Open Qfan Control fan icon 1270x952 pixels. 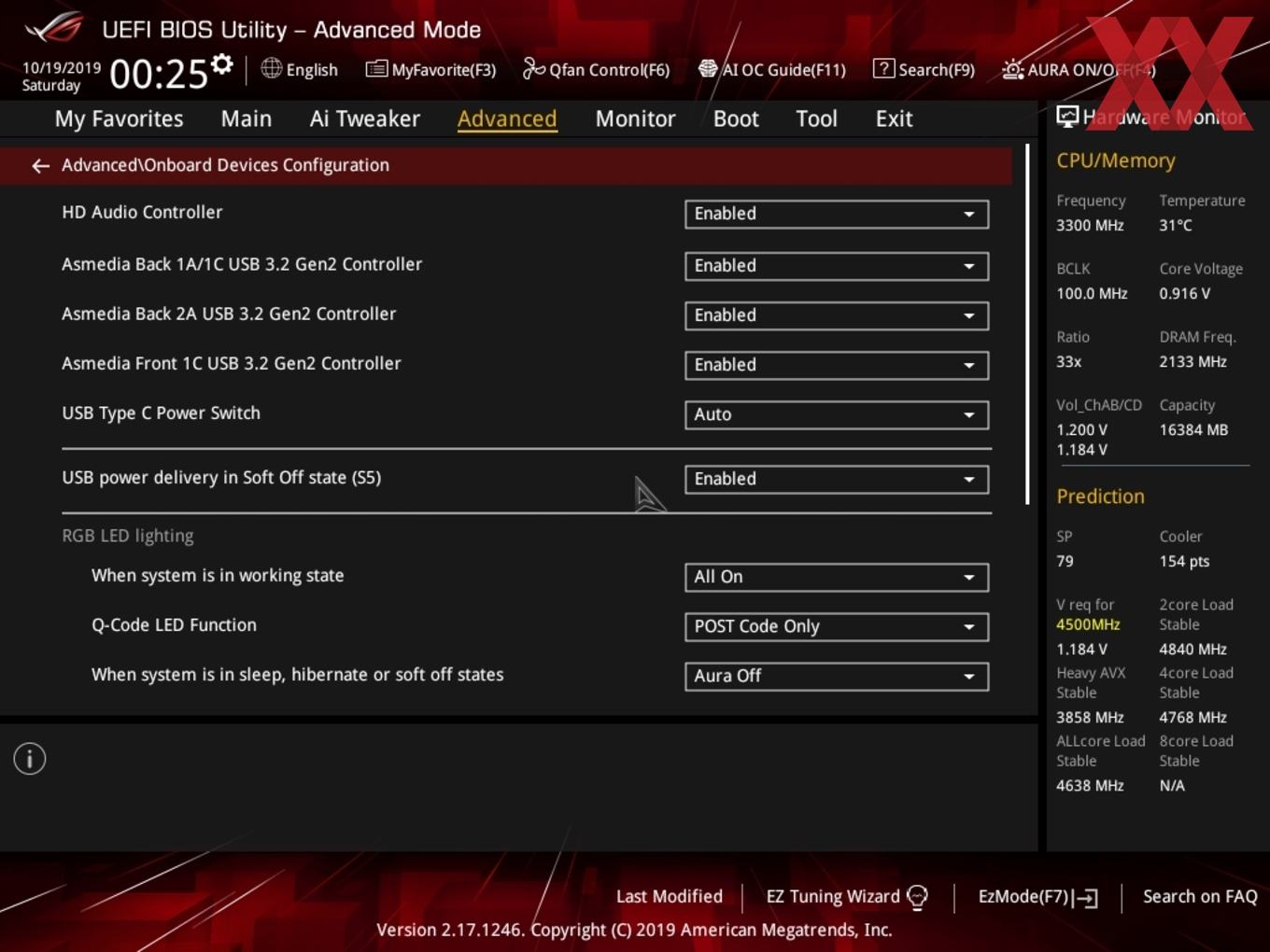click(533, 68)
